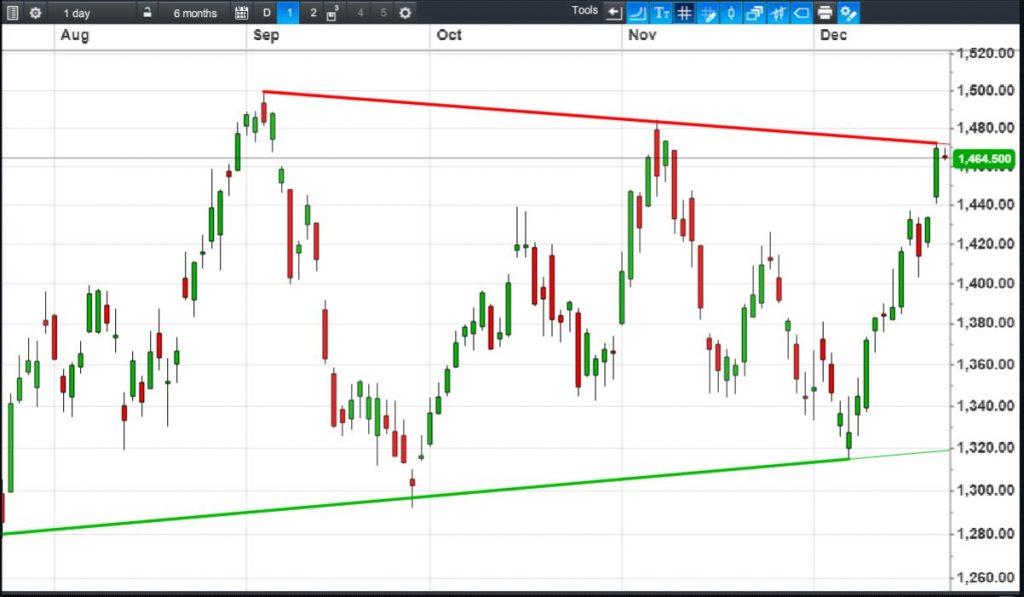The height and width of the screenshot is (597, 1024).
Task: Click the Oct date axis label
Action: pos(449,35)
